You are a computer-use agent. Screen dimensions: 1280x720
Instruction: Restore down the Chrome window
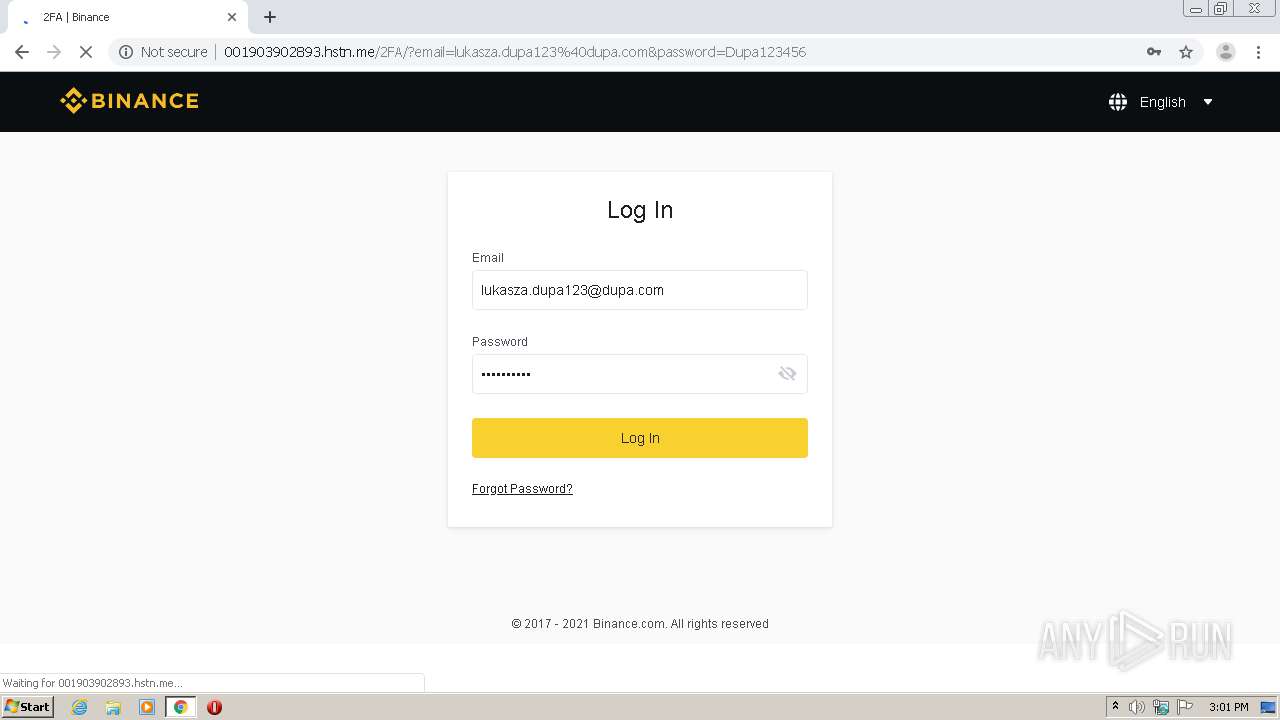pos(1221,9)
